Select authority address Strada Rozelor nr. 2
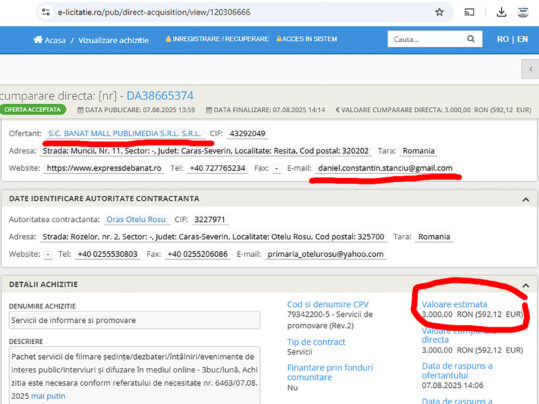The height and width of the screenshot is (404, 539). [213, 237]
